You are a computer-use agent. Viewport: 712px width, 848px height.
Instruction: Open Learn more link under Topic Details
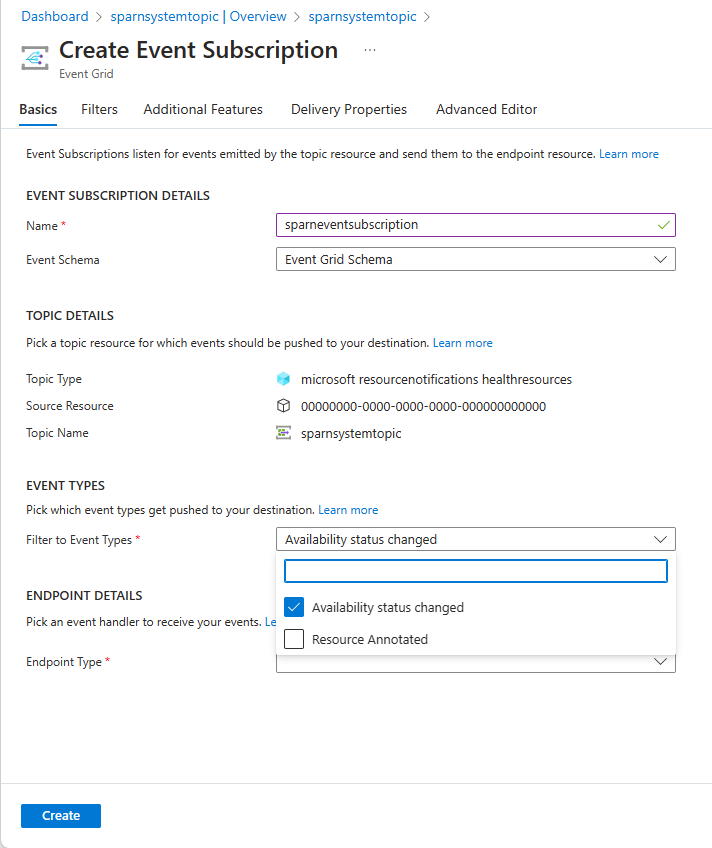(x=462, y=343)
